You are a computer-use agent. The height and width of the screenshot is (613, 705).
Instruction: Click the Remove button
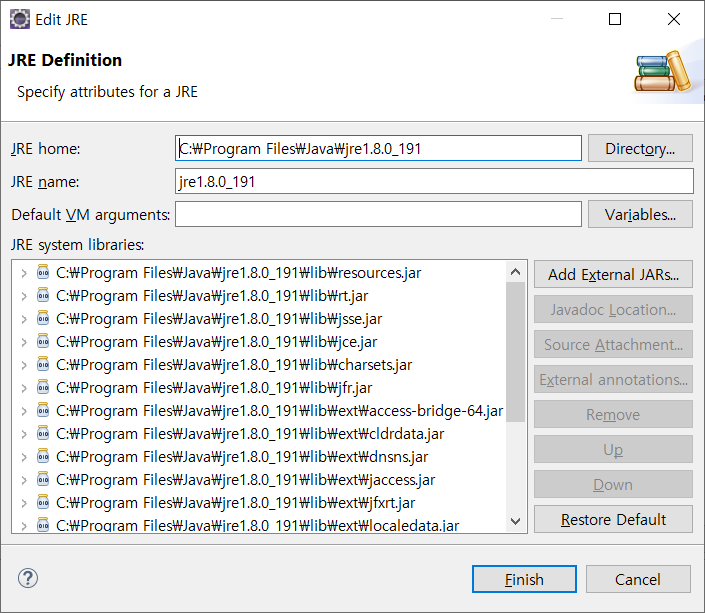pyautogui.click(x=613, y=414)
